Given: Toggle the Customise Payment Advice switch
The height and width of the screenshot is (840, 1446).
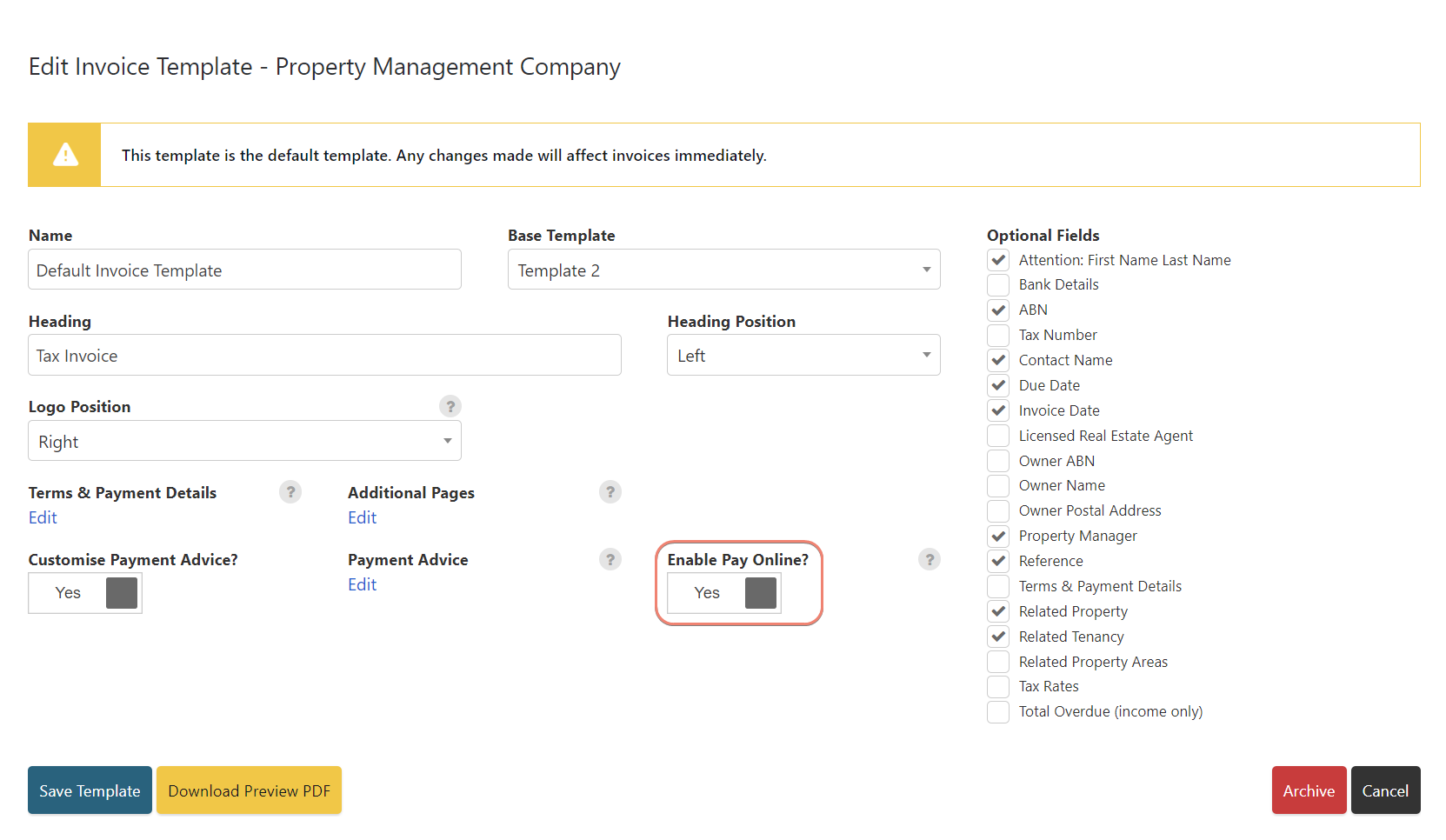Looking at the screenshot, I should coord(85,593).
